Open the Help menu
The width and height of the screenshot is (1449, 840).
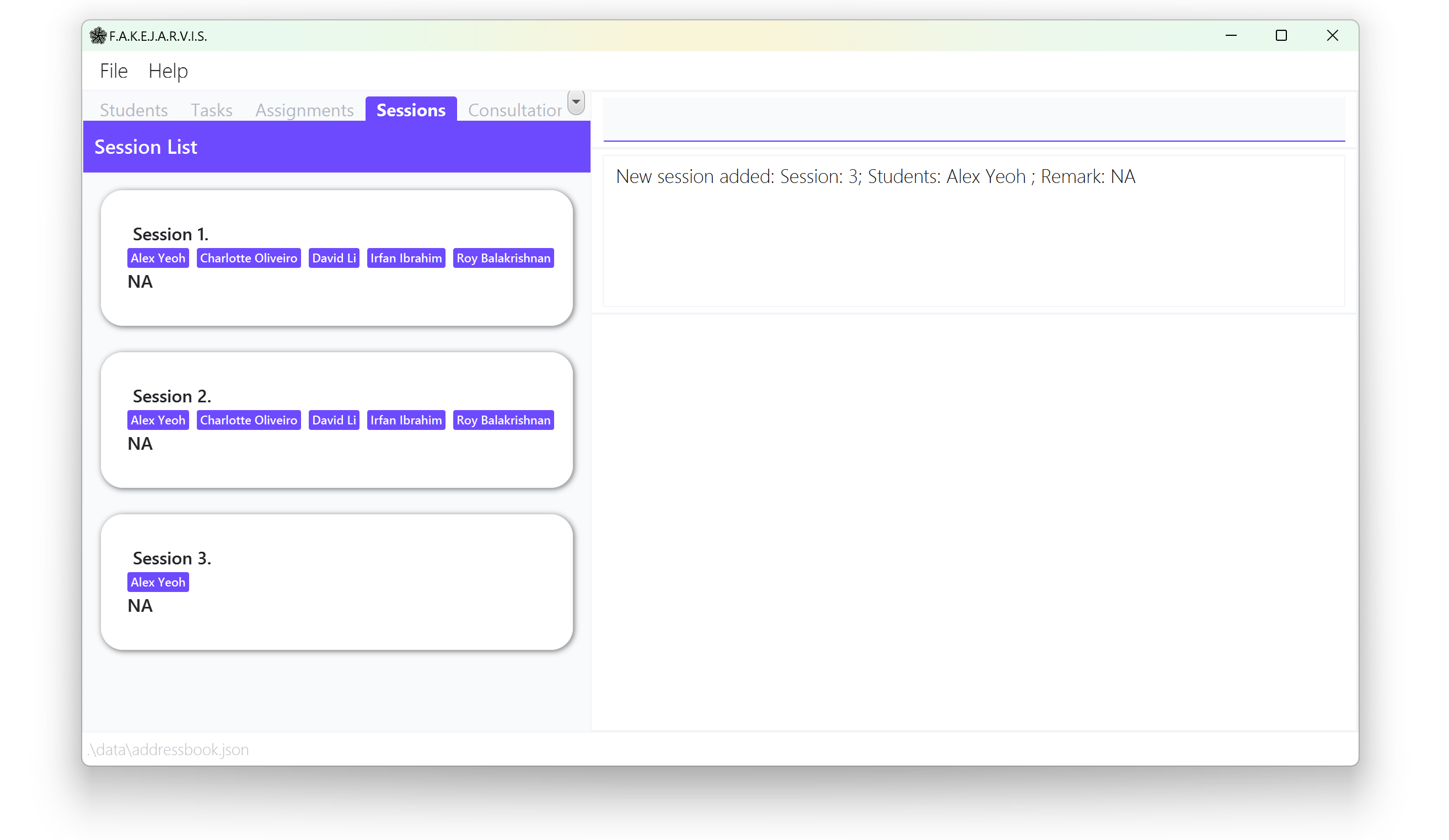(x=168, y=71)
